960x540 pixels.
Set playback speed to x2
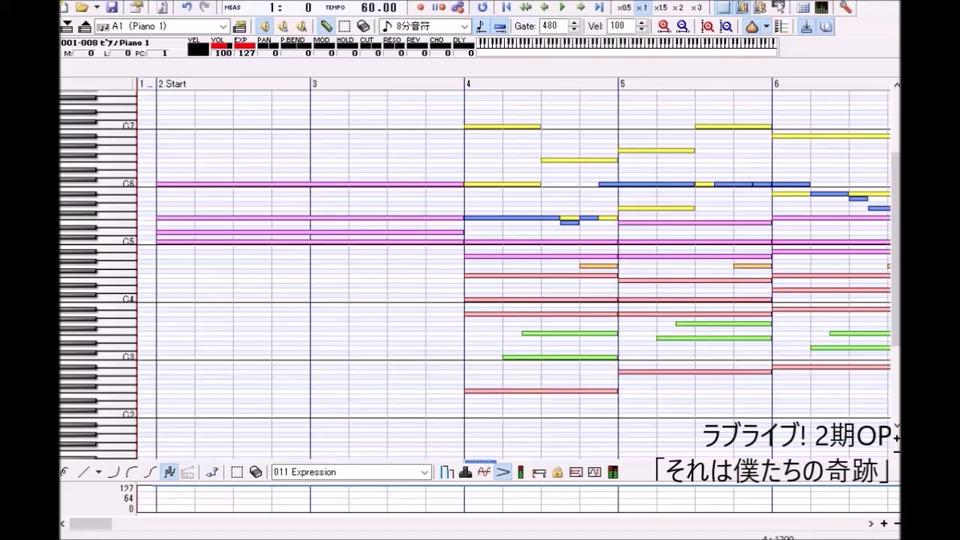[678, 7]
